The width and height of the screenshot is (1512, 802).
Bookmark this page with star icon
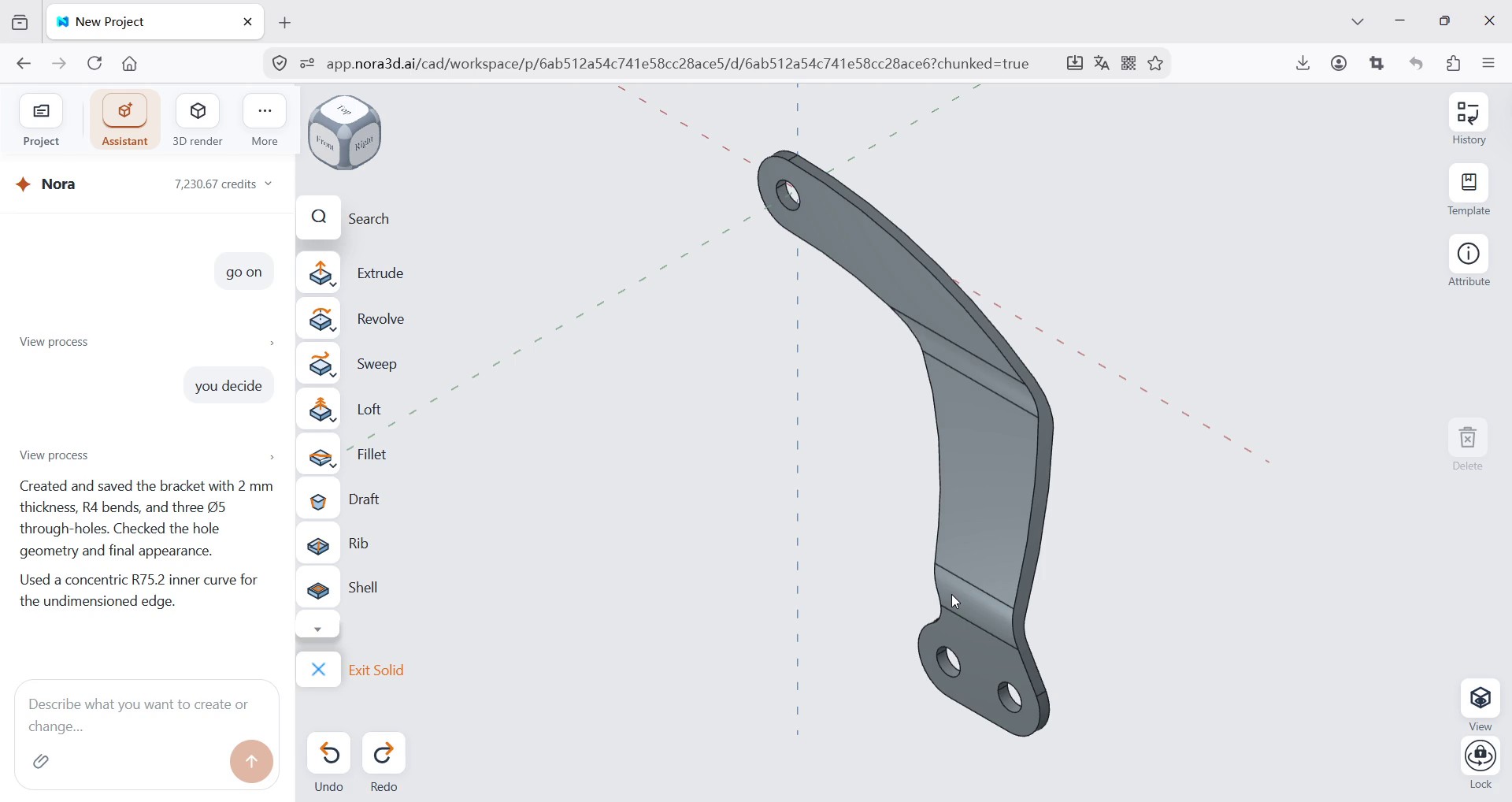[x=1157, y=64]
